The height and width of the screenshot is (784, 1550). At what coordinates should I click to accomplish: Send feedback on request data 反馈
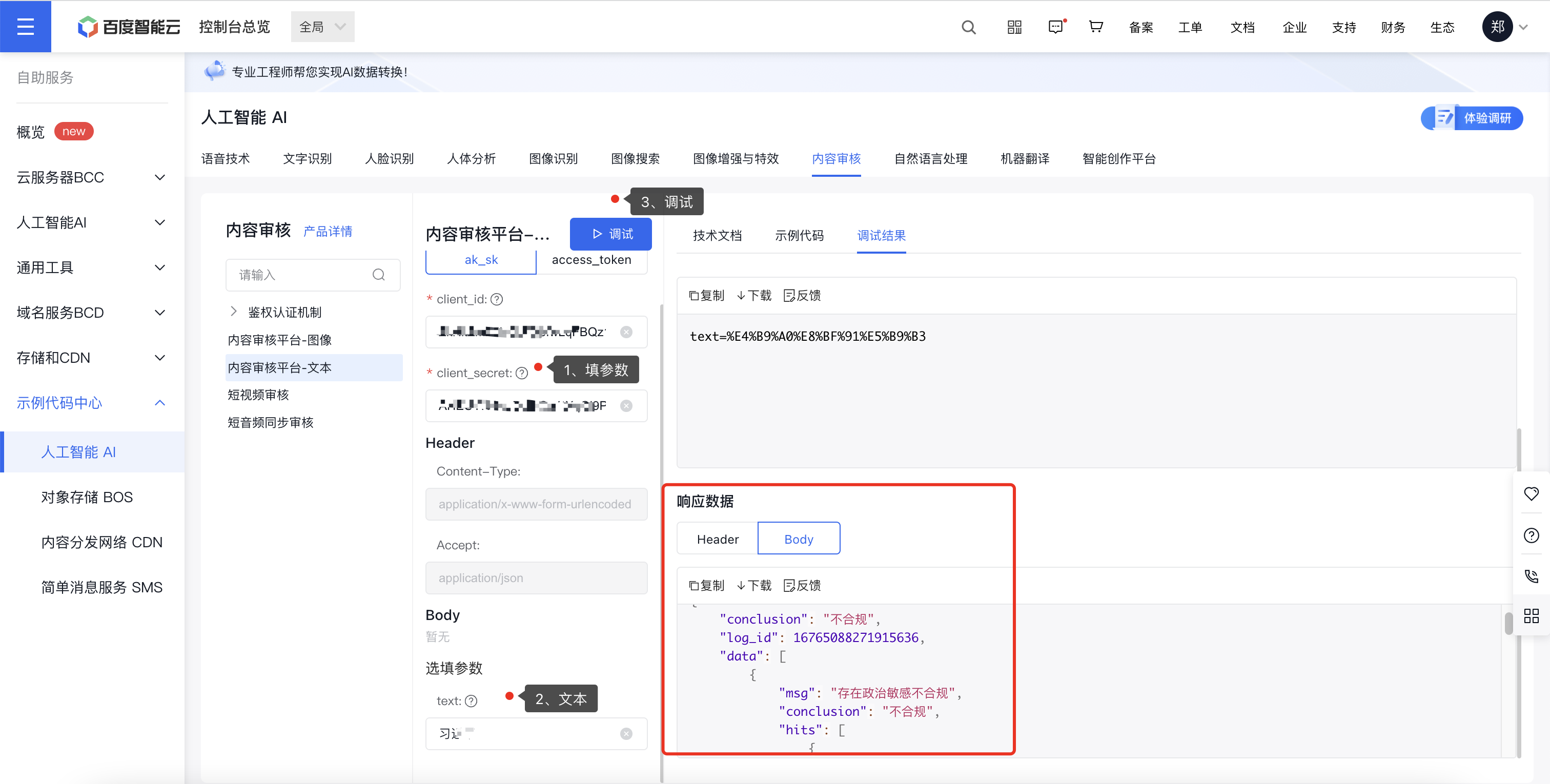click(802, 296)
